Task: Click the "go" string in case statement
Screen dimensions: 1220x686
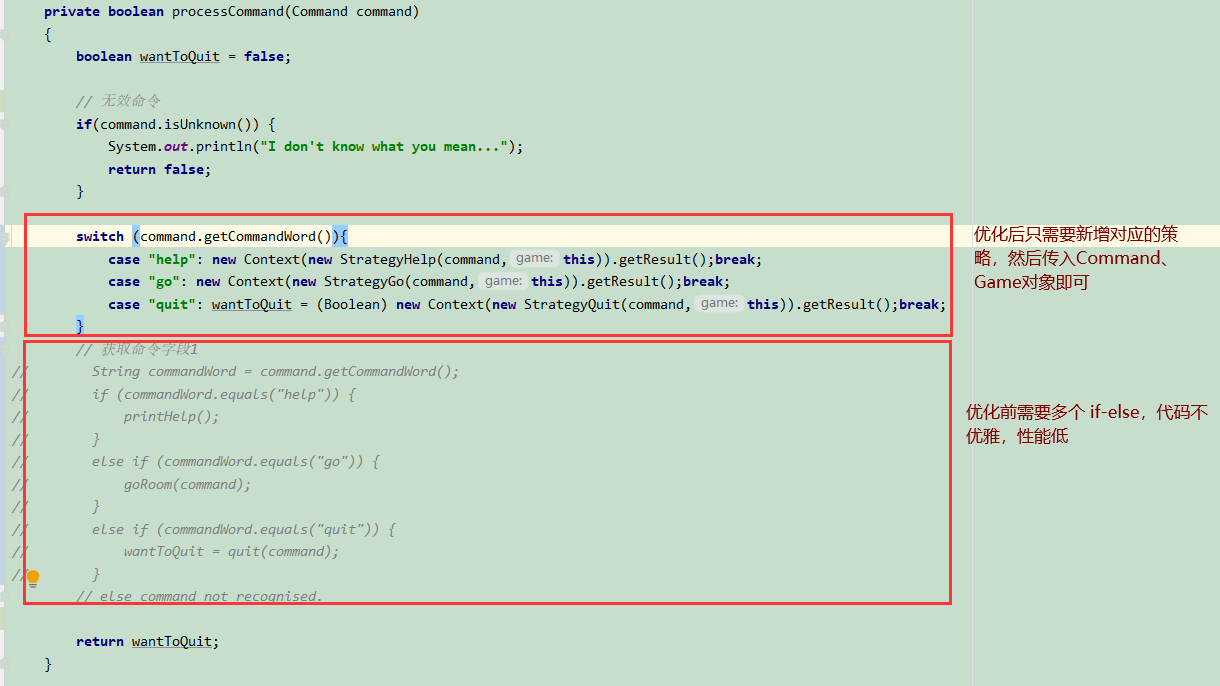Action: click(x=164, y=282)
